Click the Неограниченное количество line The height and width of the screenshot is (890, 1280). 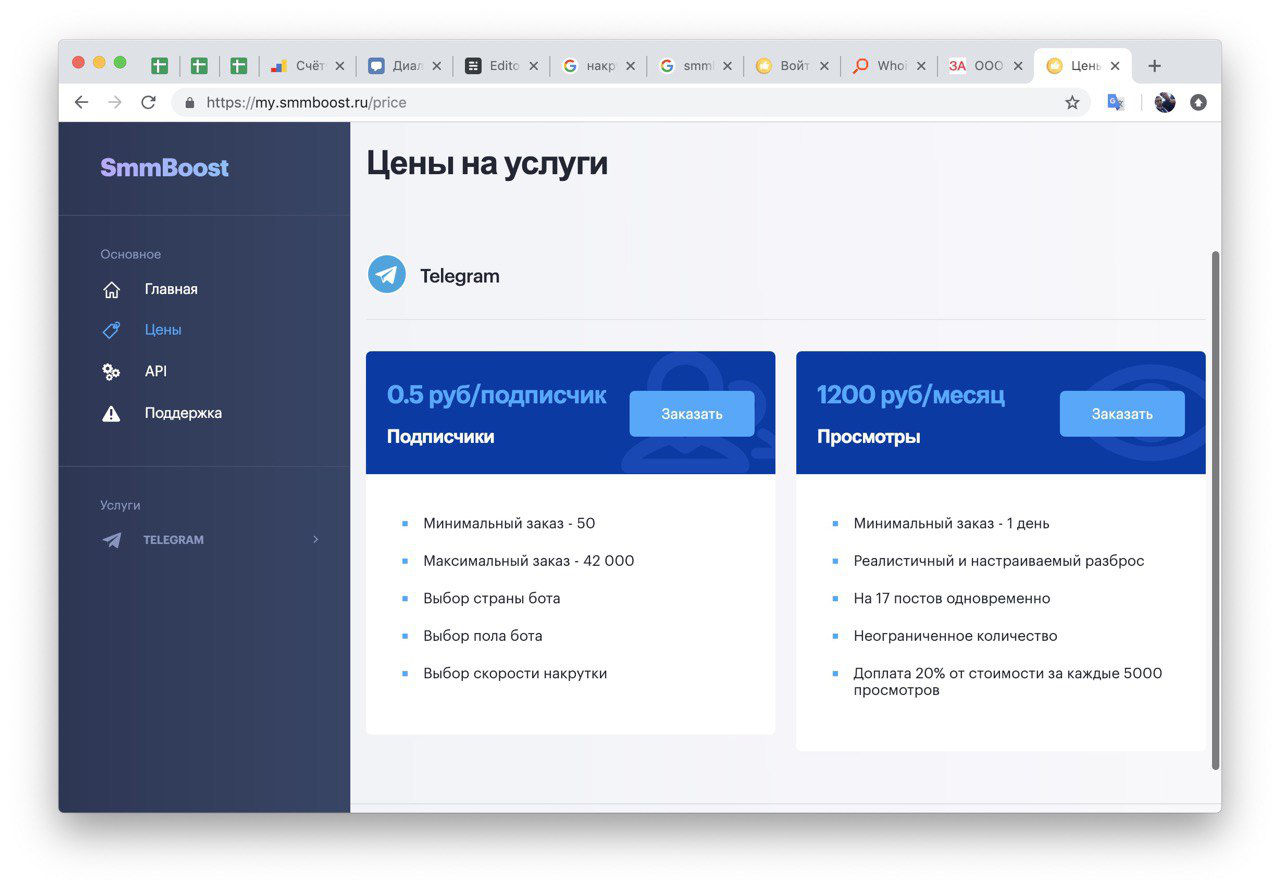955,636
